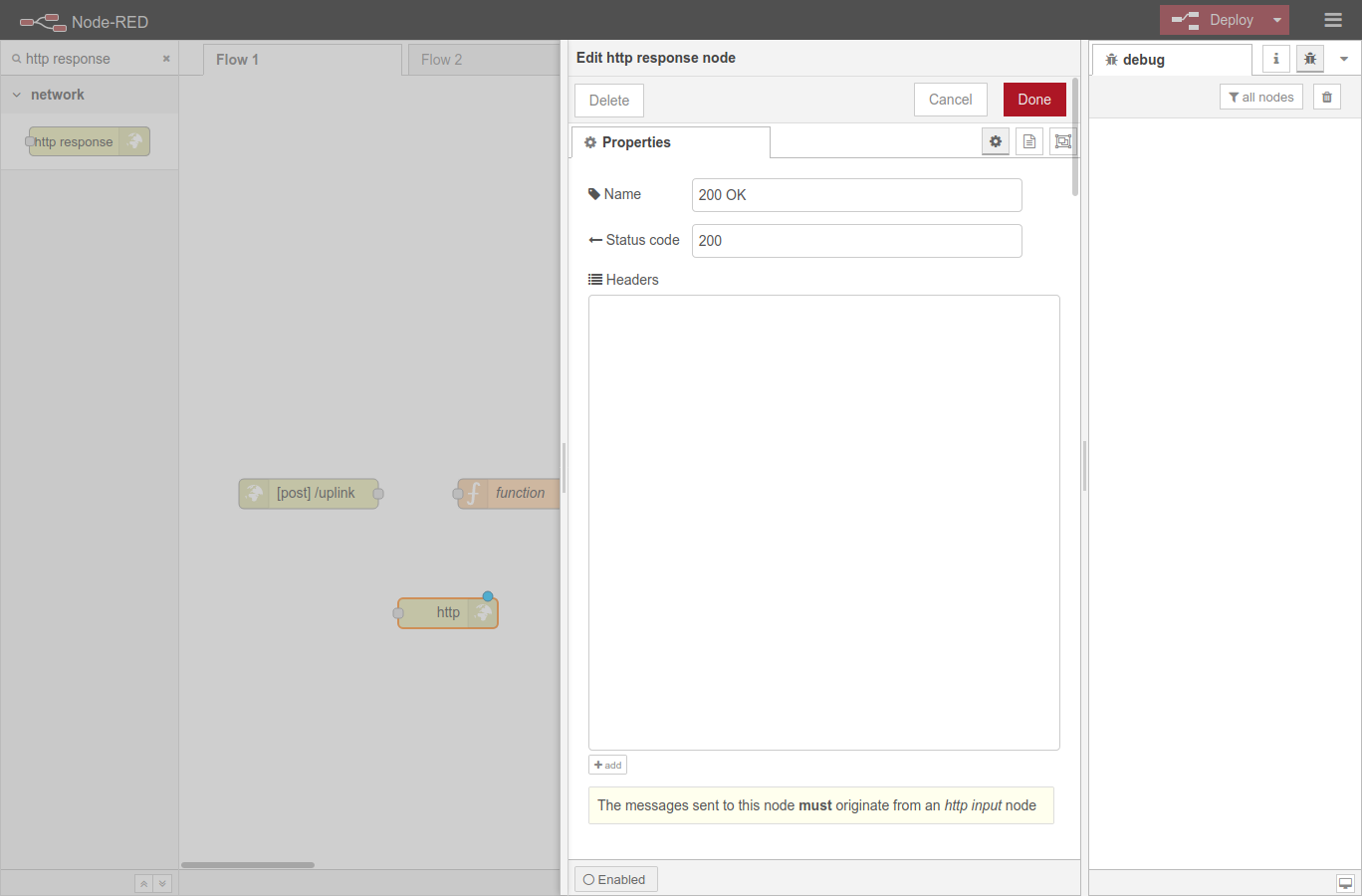
Task: Add a header with the add button
Action: (607, 764)
